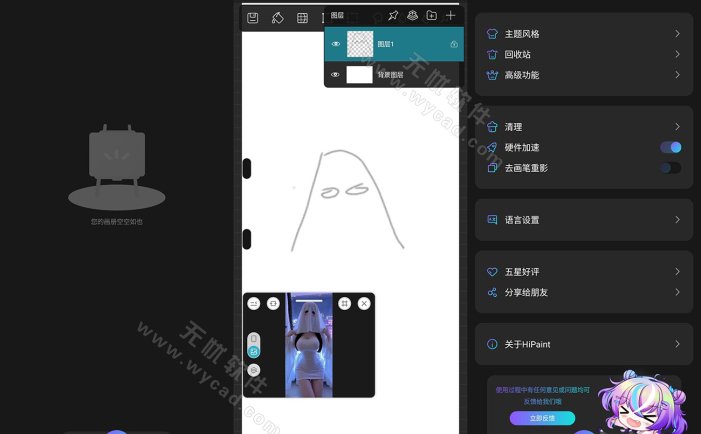Click the 图层1 layer name
This screenshot has width=701, height=434.
pyautogui.click(x=385, y=44)
